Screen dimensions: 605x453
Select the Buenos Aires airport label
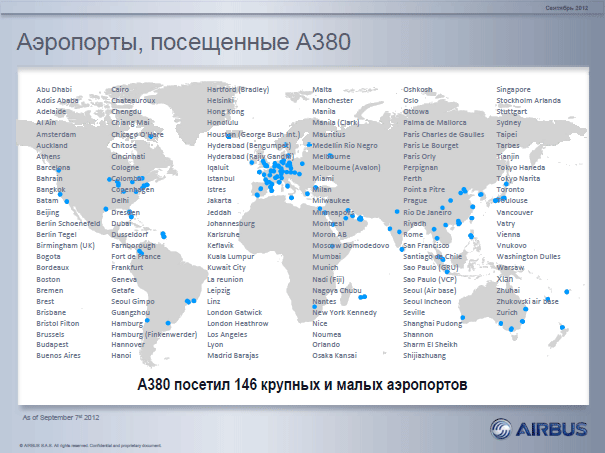click(58, 354)
